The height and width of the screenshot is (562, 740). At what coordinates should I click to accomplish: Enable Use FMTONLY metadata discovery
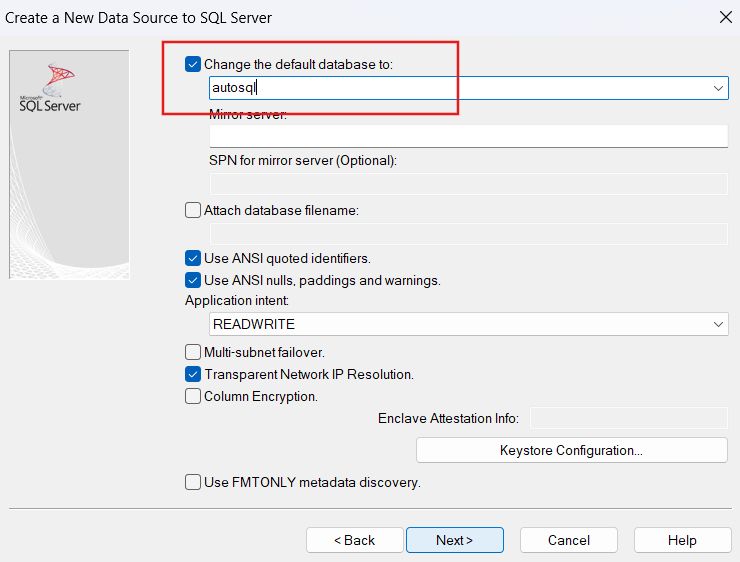[x=193, y=482]
